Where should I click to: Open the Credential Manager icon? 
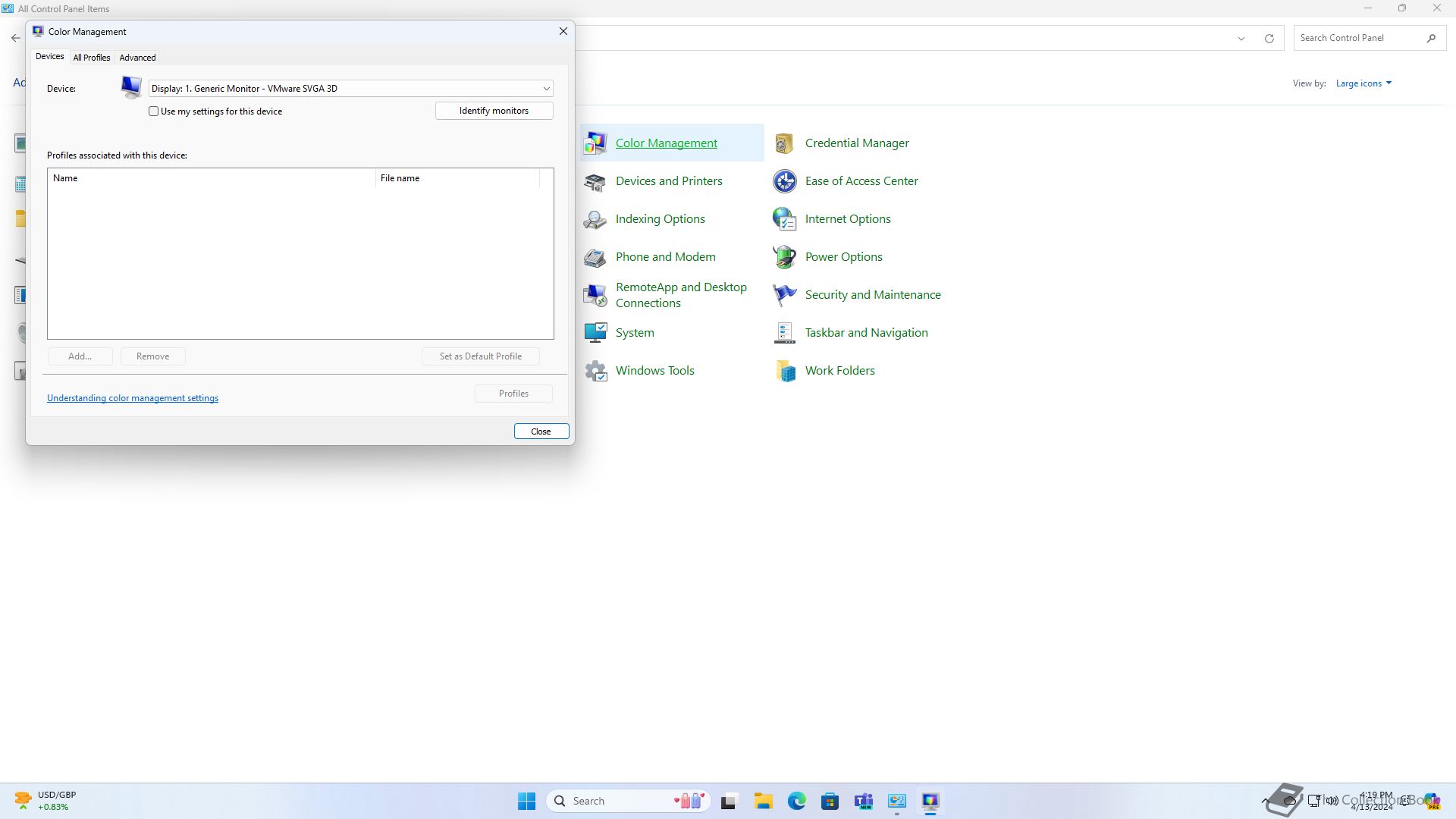tap(784, 143)
